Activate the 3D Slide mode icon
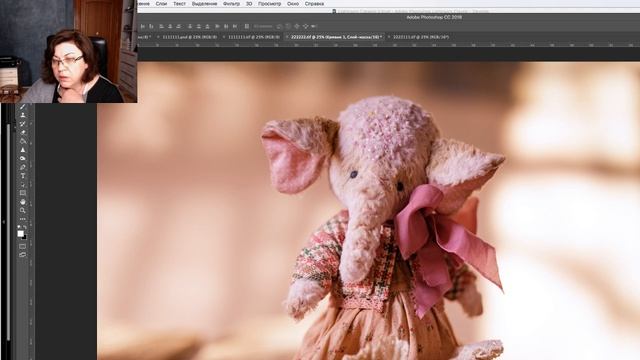 pyautogui.click(x=305, y=26)
